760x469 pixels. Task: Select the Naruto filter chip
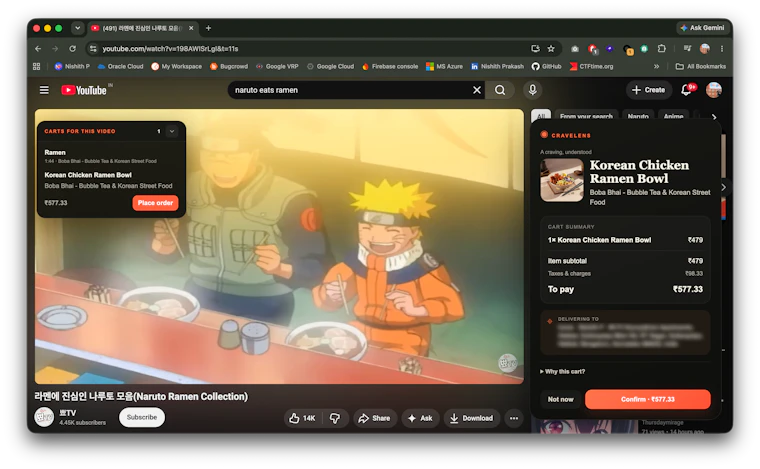(638, 116)
